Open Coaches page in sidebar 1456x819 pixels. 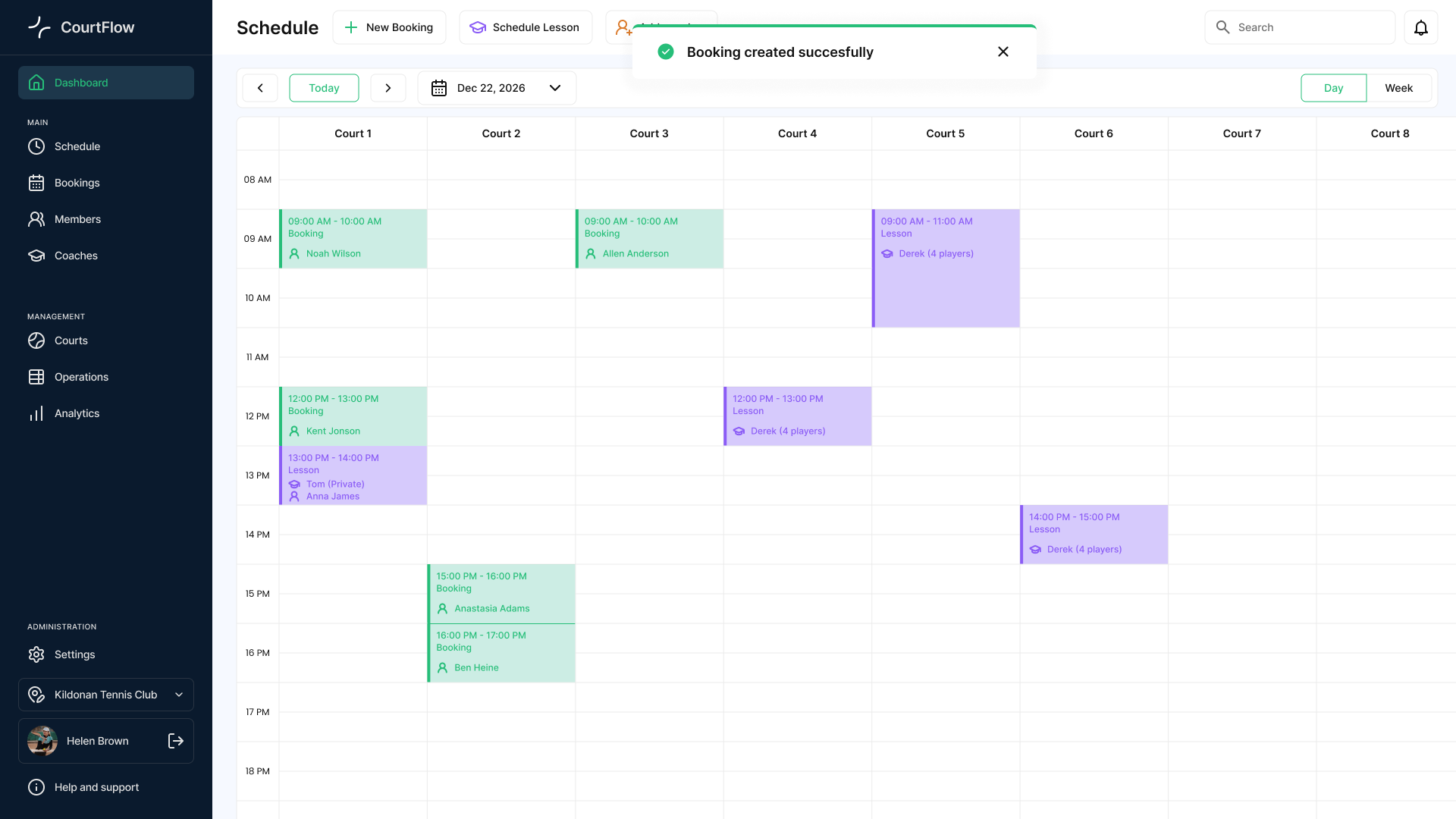click(106, 256)
